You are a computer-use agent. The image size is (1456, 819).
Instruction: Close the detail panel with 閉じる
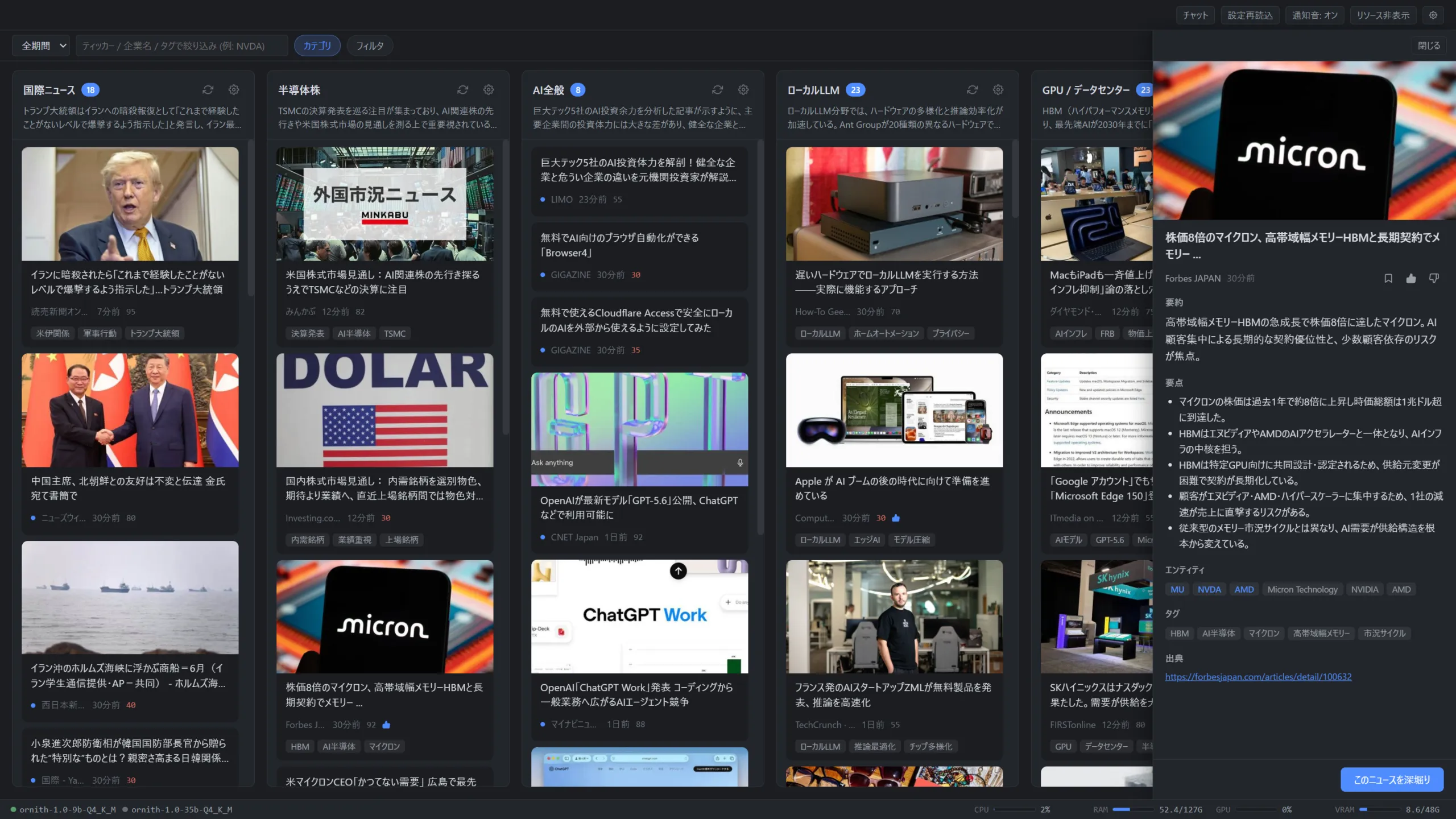[1429, 45]
